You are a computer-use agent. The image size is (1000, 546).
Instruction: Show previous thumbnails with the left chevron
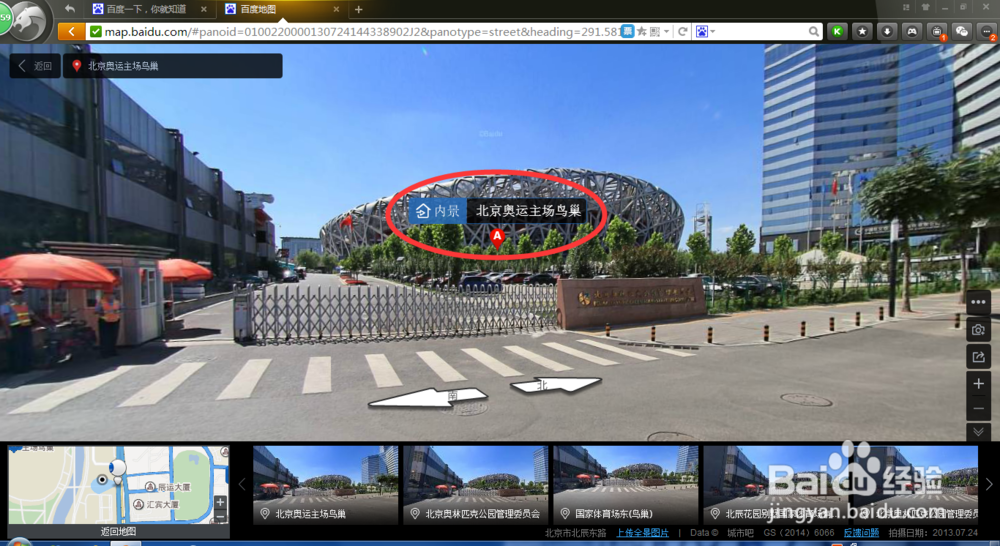tap(242, 485)
